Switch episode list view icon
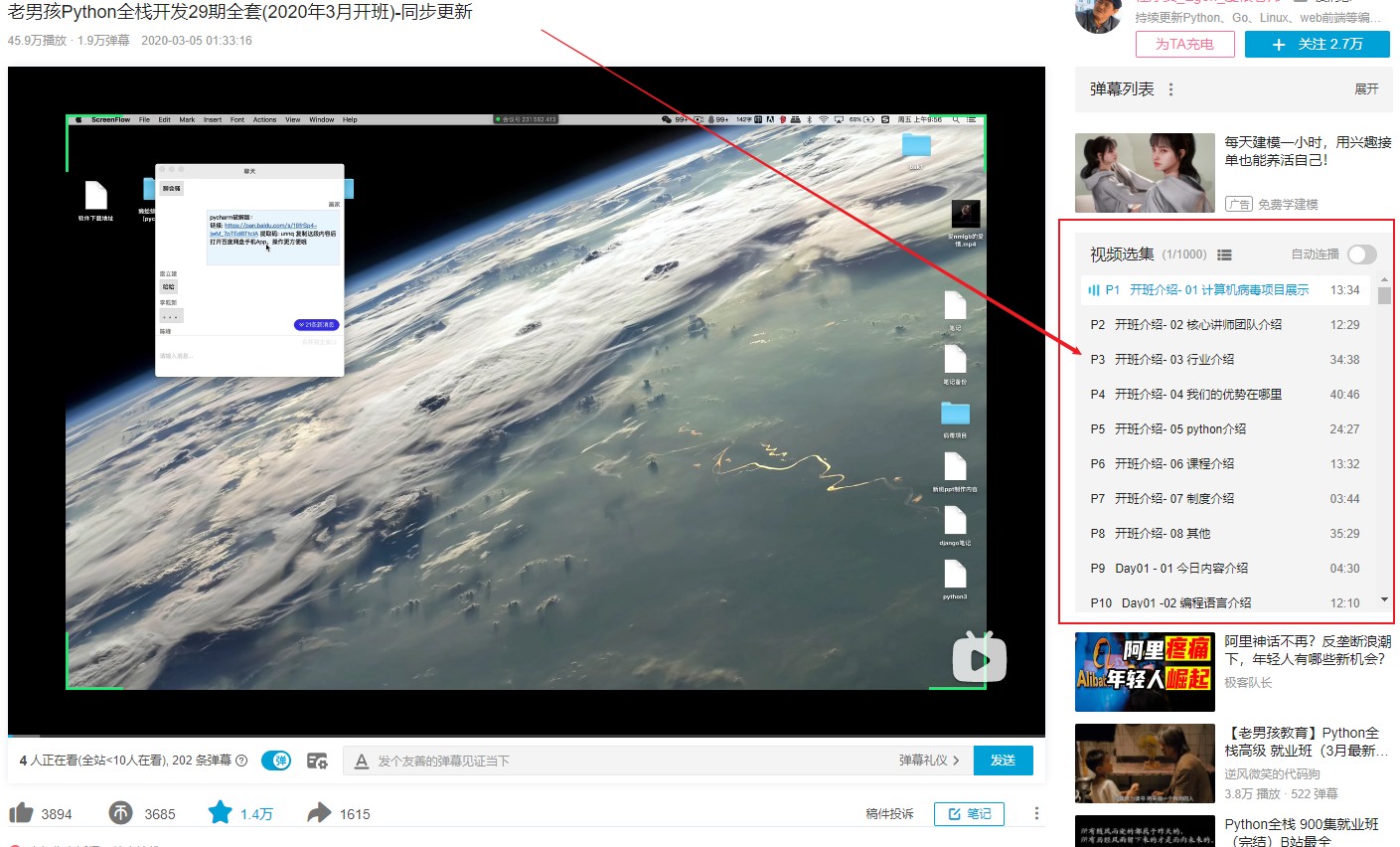This screenshot has height=847, width=1400. (x=1224, y=254)
